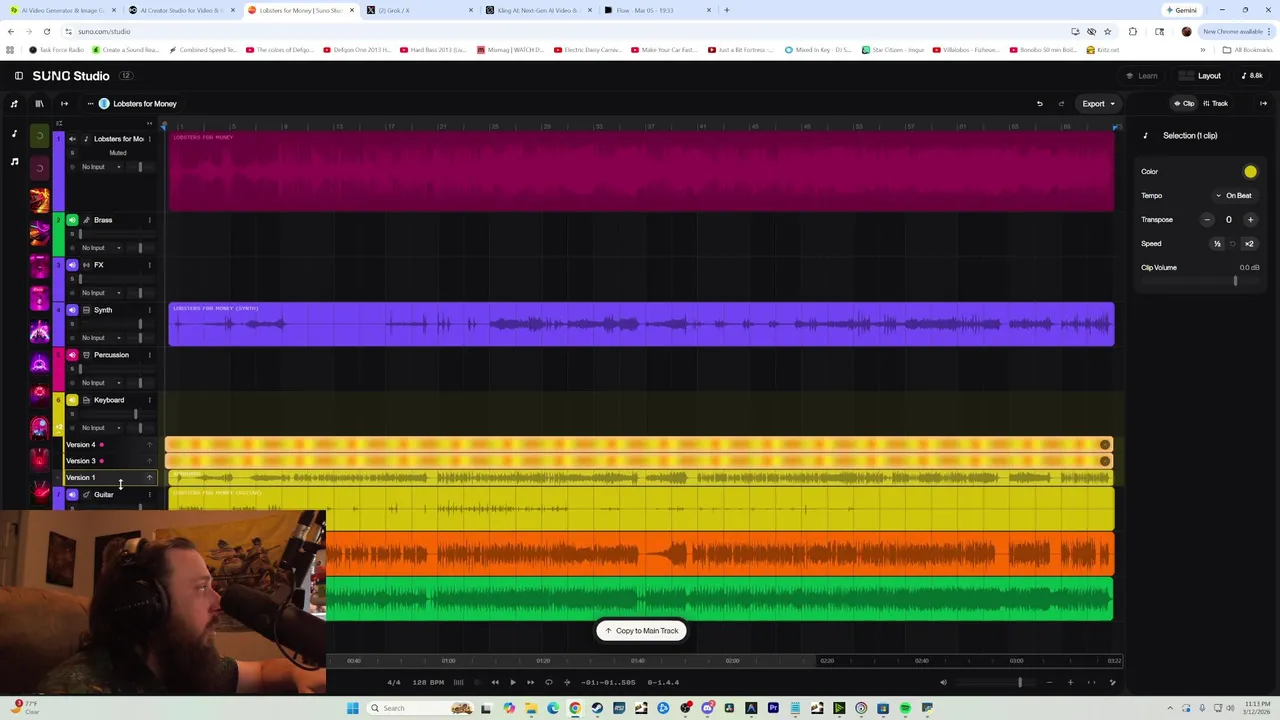
Task: Click the fit-width horizontal arrows icon
Action: click(x=1091, y=682)
